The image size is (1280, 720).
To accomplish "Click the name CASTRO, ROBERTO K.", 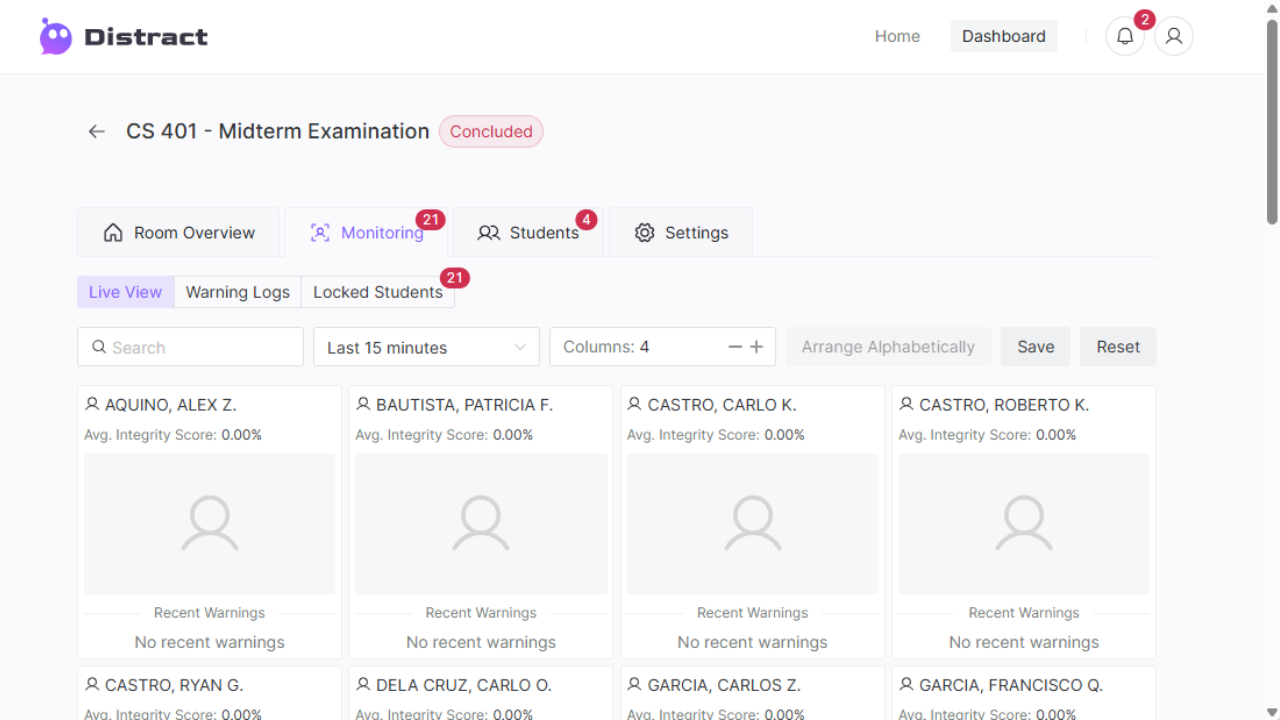I will coord(1004,405).
